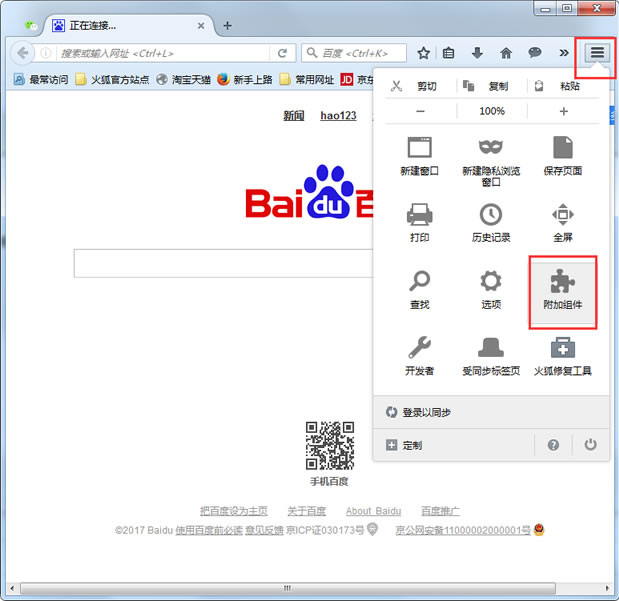The height and width of the screenshot is (601, 619).
Task: Click About Baidu link
Action: (x=373, y=511)
